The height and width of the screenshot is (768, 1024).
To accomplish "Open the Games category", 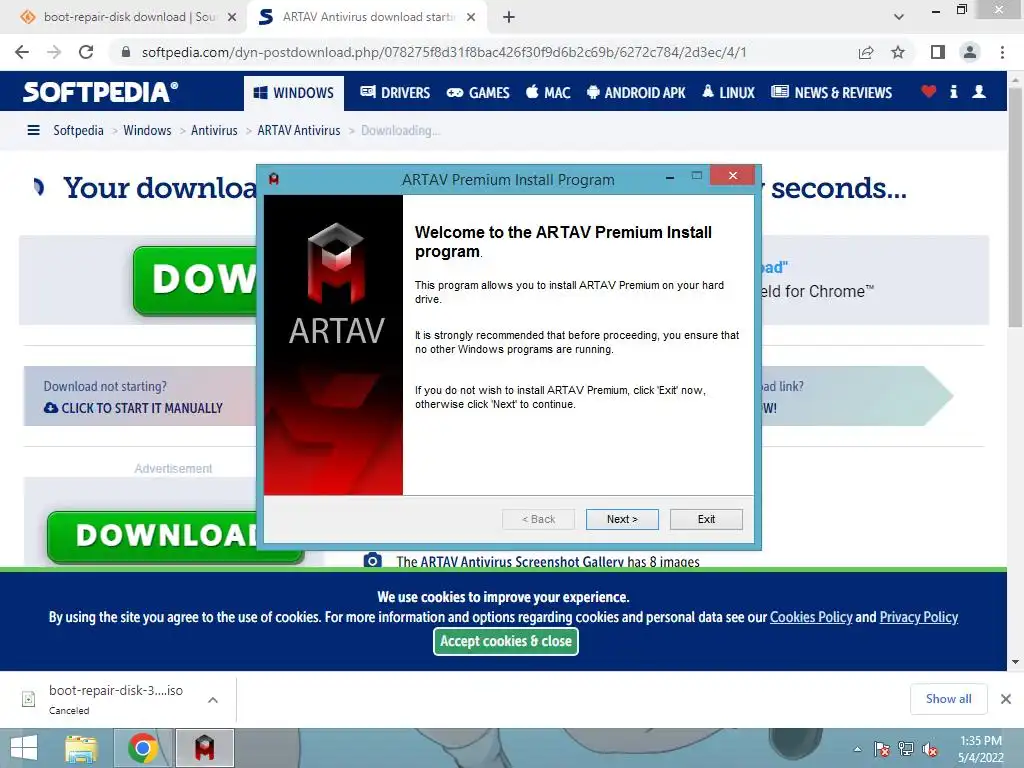I will pos(477,93).
